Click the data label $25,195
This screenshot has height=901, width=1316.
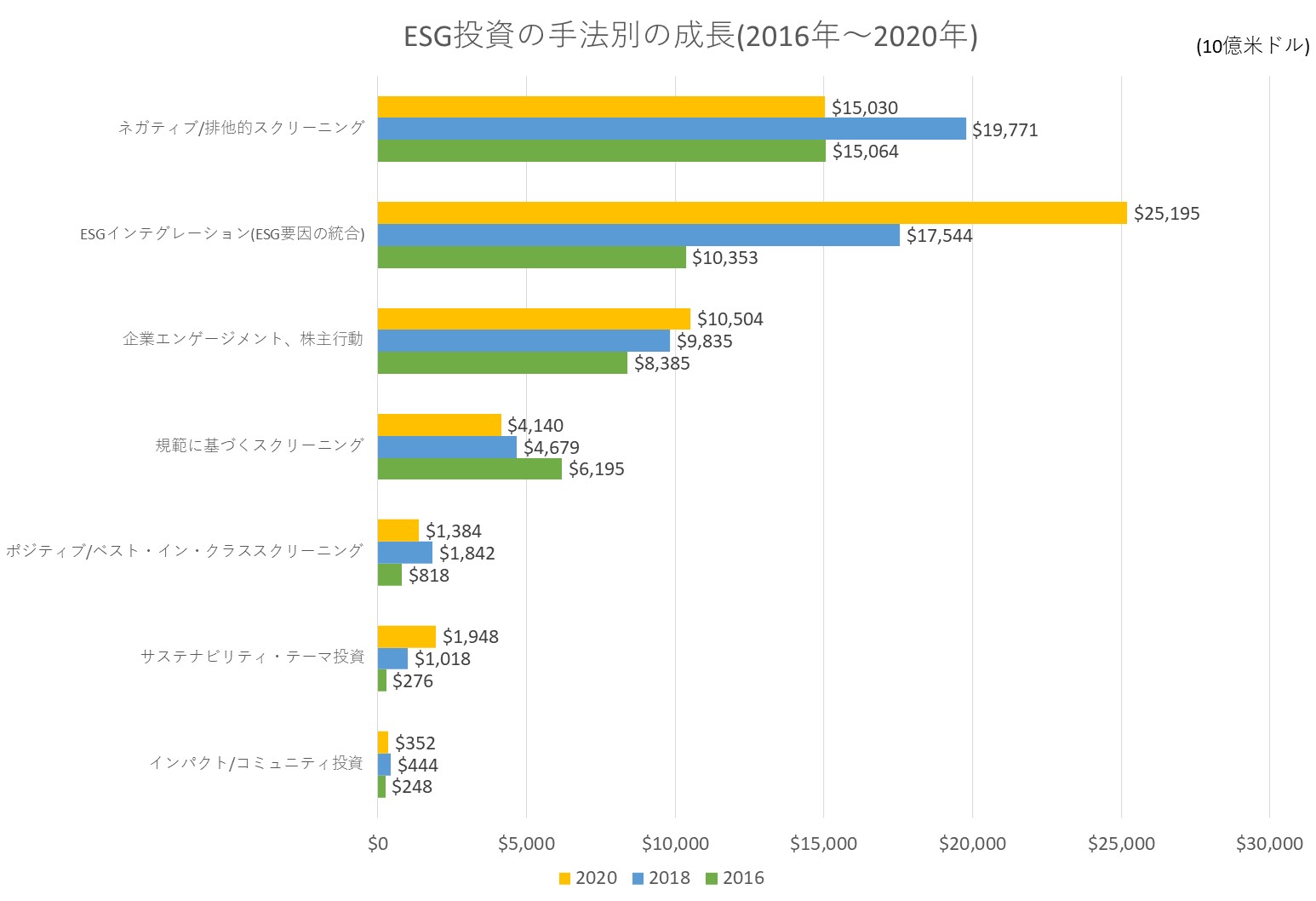pyautogui.click(x=1167, y=213)
